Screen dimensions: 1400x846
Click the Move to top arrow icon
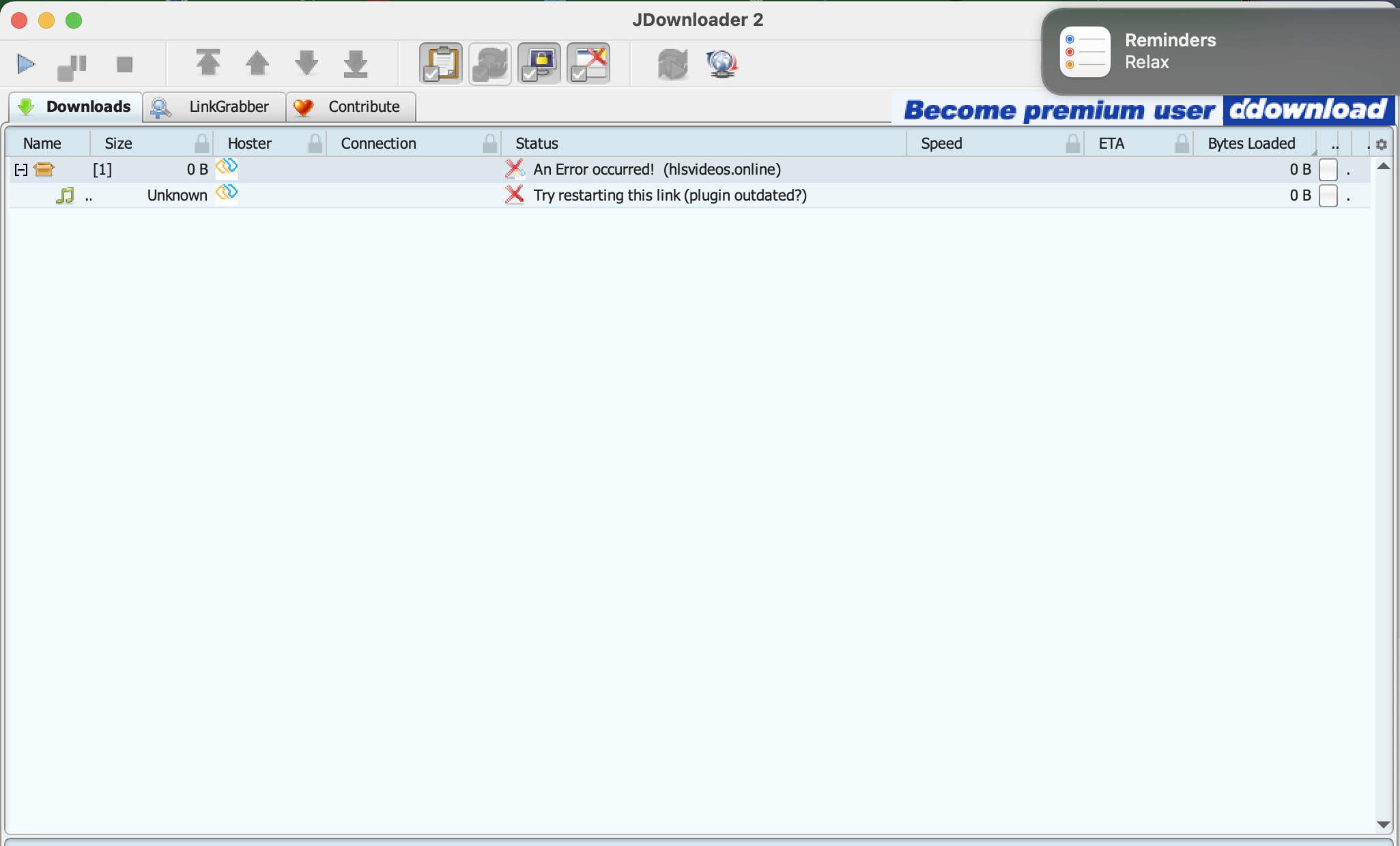(208, 63)
